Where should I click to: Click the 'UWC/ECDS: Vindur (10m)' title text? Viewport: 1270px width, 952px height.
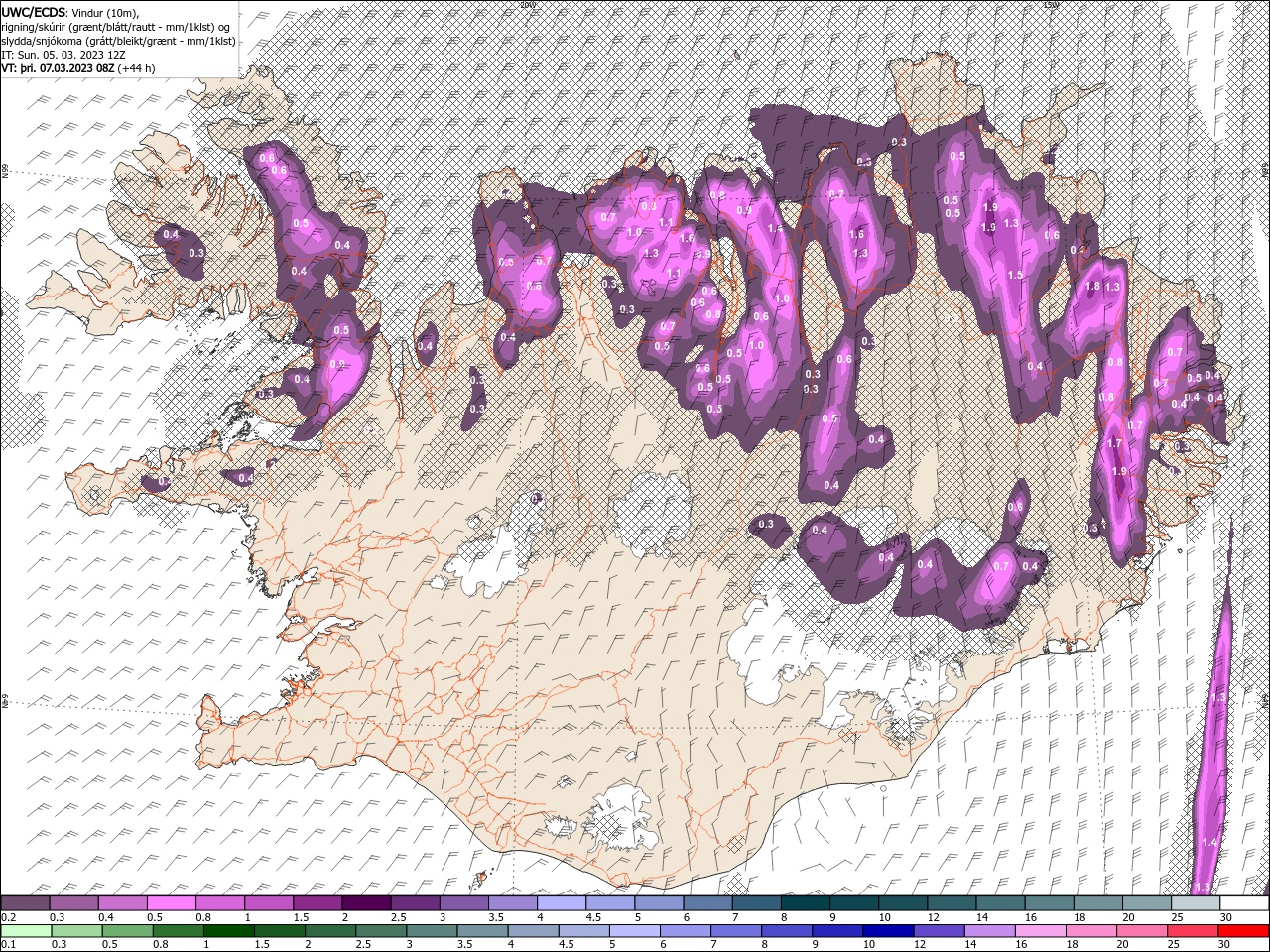coord(70,11)
